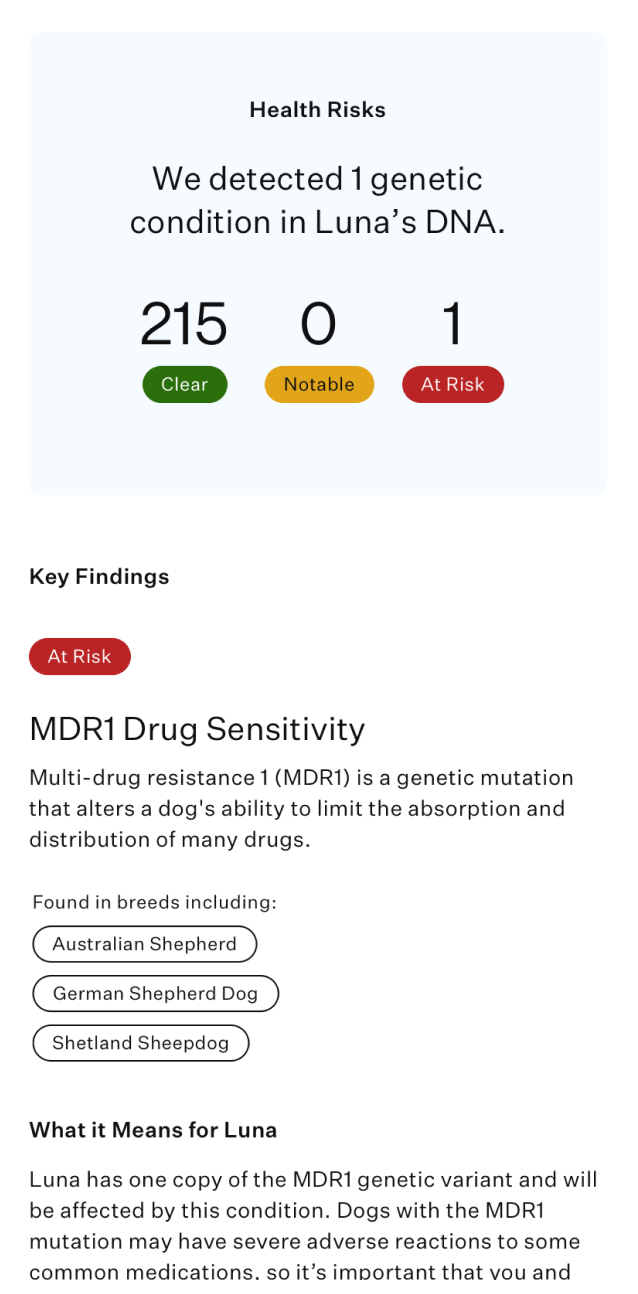
Task: Click the 215 clear conditions count
Action: [184, 325]
